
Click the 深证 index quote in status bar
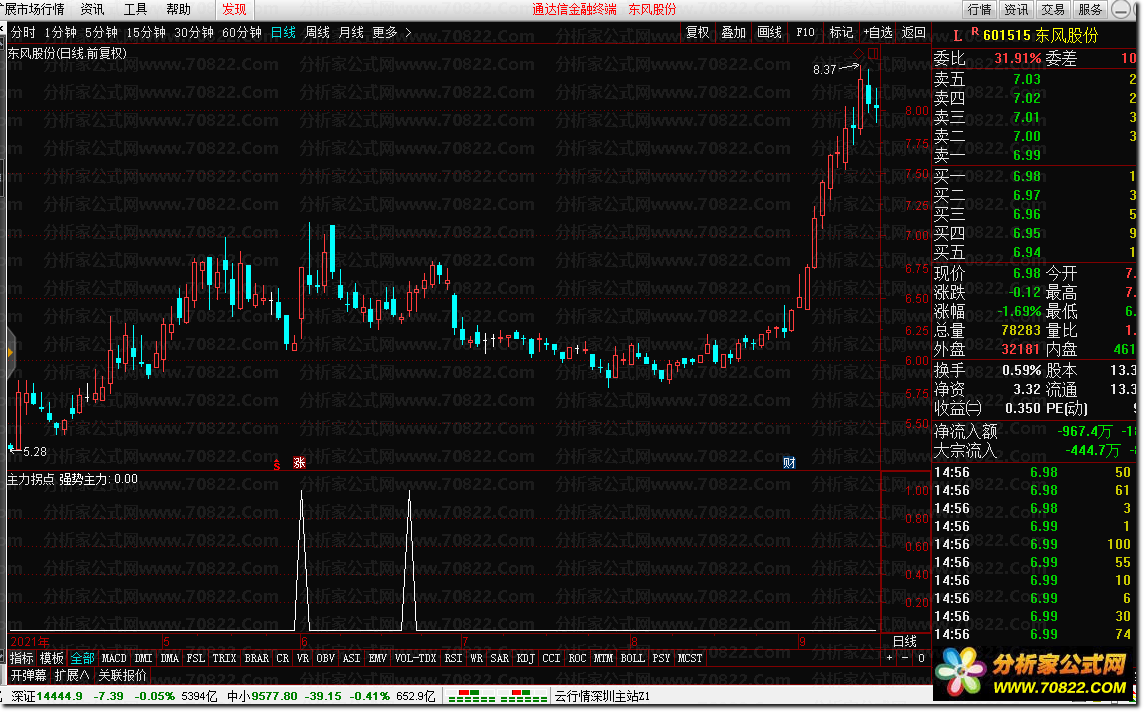pyautogui.click(x=114, y=697)
